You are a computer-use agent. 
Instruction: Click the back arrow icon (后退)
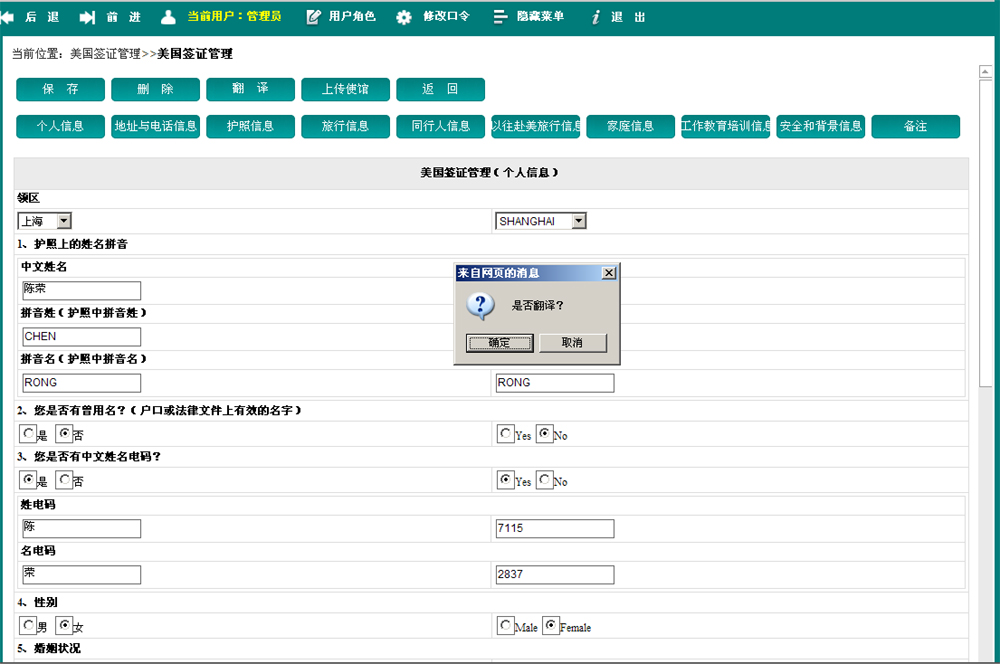tap(8, 17)
